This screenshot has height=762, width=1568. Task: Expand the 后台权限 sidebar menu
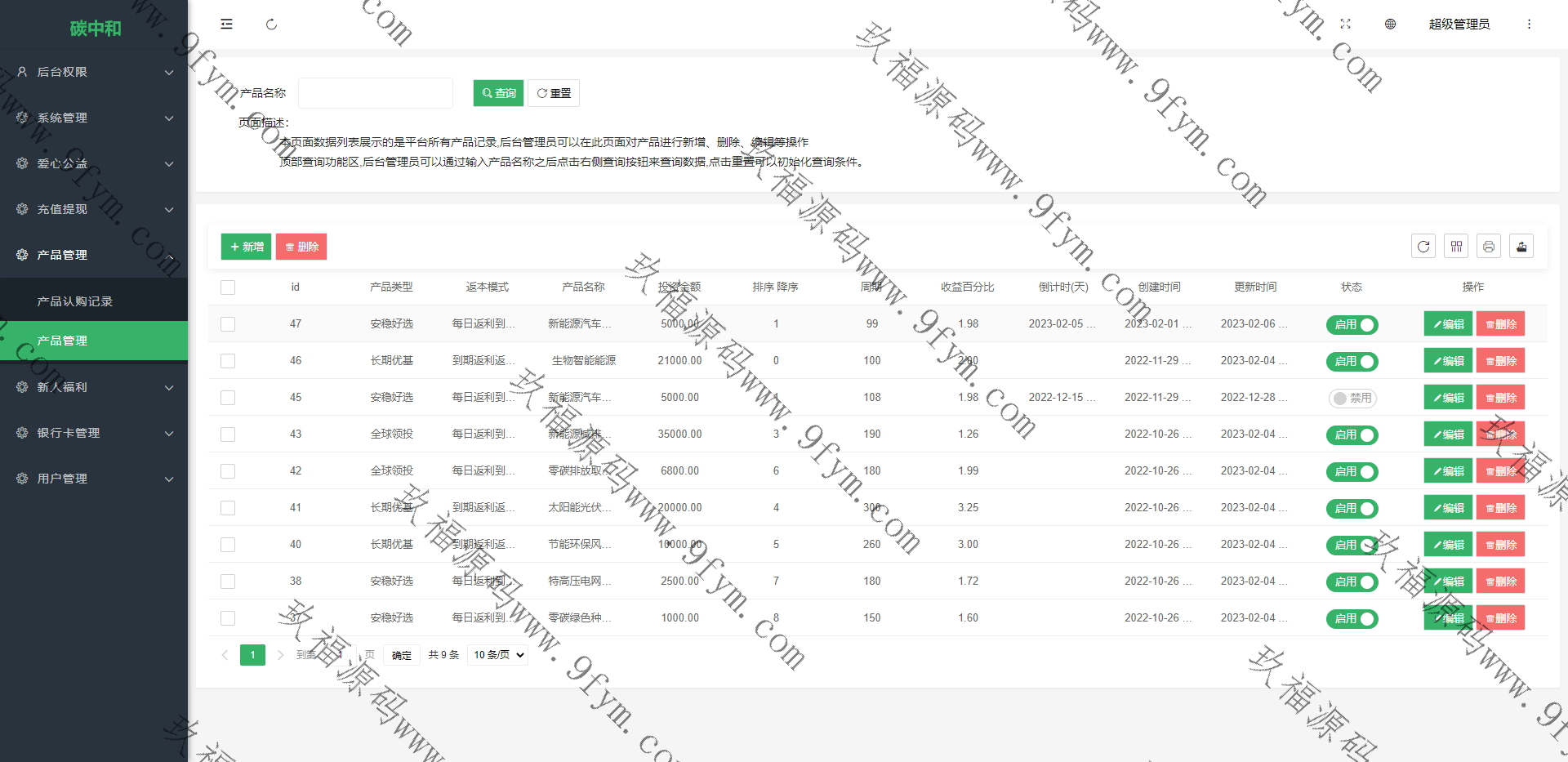[x=94, y=72]
